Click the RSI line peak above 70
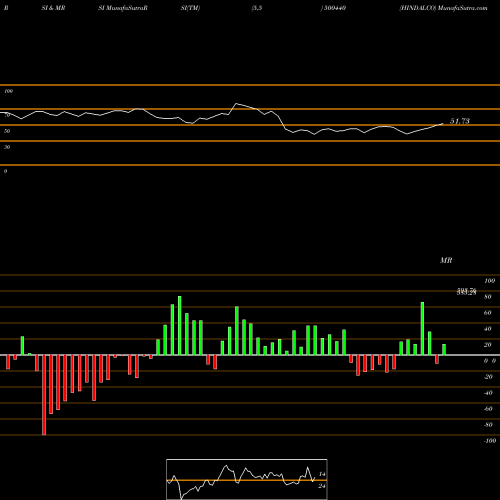The height and width of the screenshot is (500, 500). pyautogui.click(x=236, y=104)
